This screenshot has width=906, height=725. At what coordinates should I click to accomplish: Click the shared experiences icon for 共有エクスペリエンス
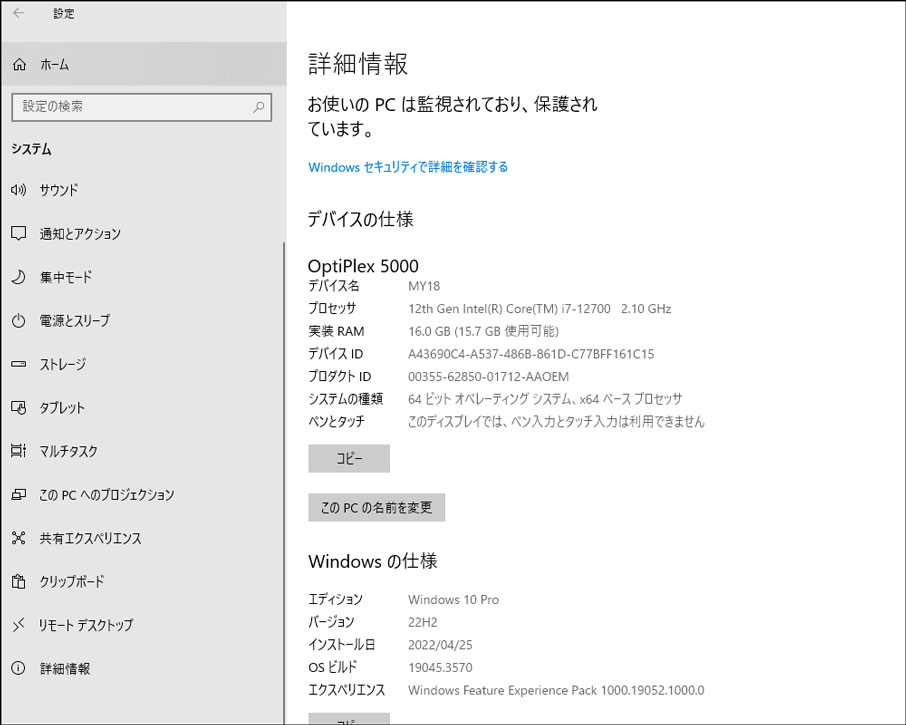click(x=18, y=538)
